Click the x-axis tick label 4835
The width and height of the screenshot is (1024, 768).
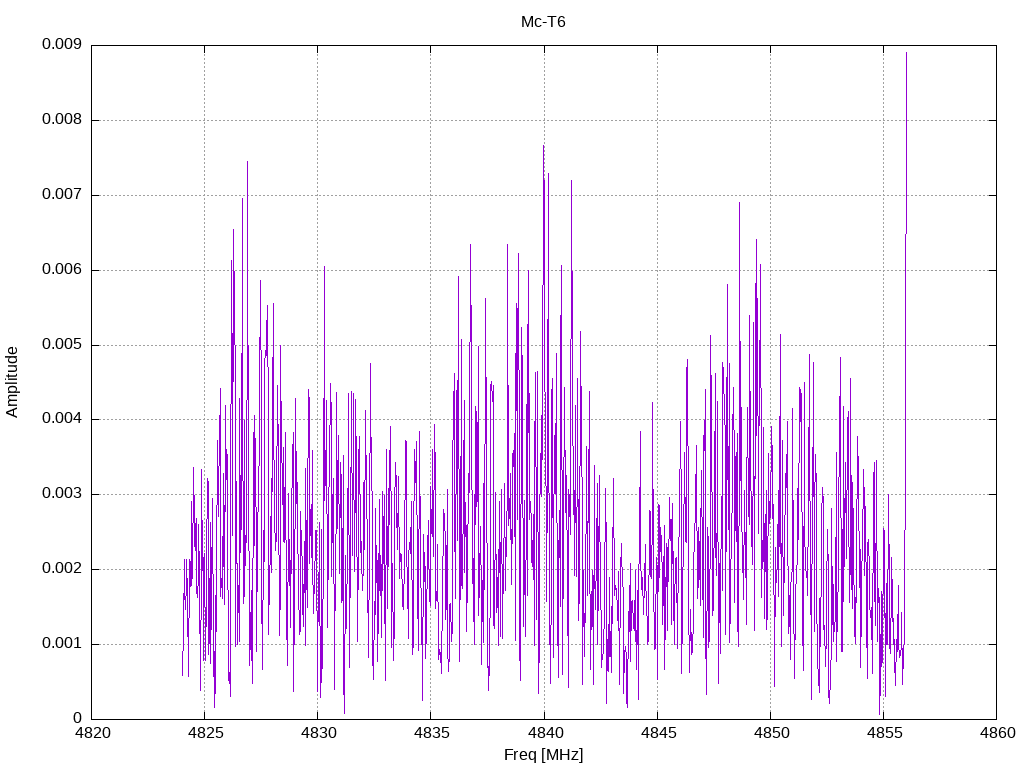[x=431, y=733]
